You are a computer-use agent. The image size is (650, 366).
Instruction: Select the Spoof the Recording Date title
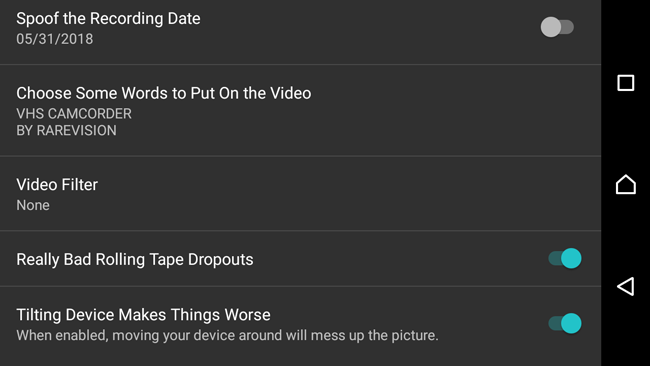[x=108, y=19]
